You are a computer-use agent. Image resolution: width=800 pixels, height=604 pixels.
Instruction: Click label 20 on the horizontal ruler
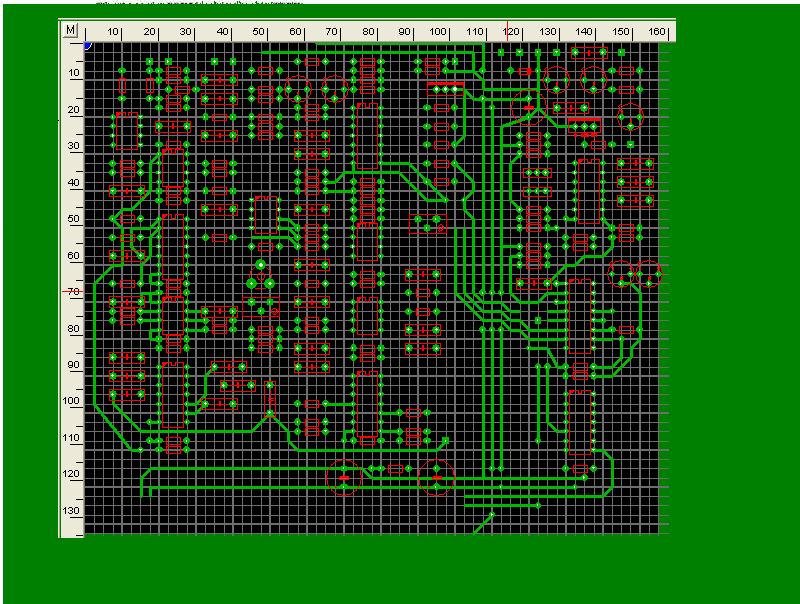(149, 32)
